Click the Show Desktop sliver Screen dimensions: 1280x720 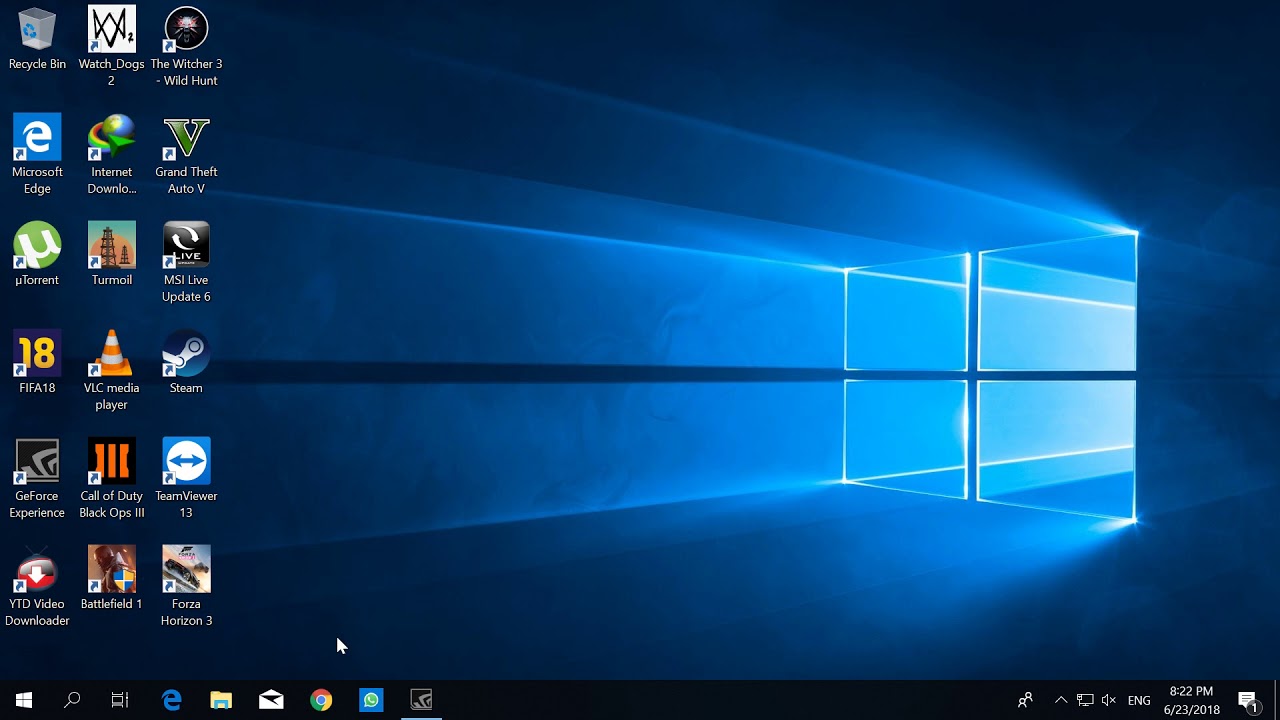[1277, 700]
